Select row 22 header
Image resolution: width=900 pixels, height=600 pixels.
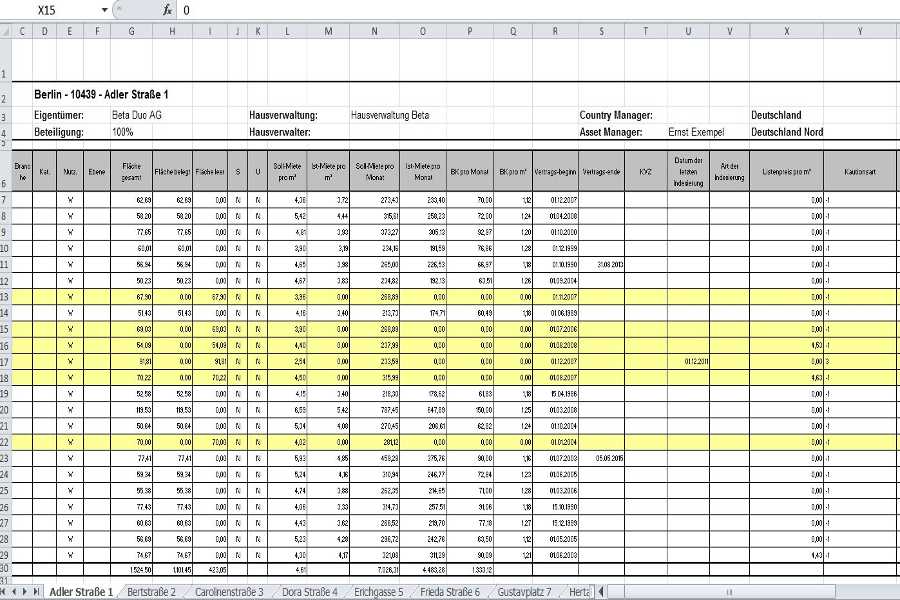click(5, 442)
